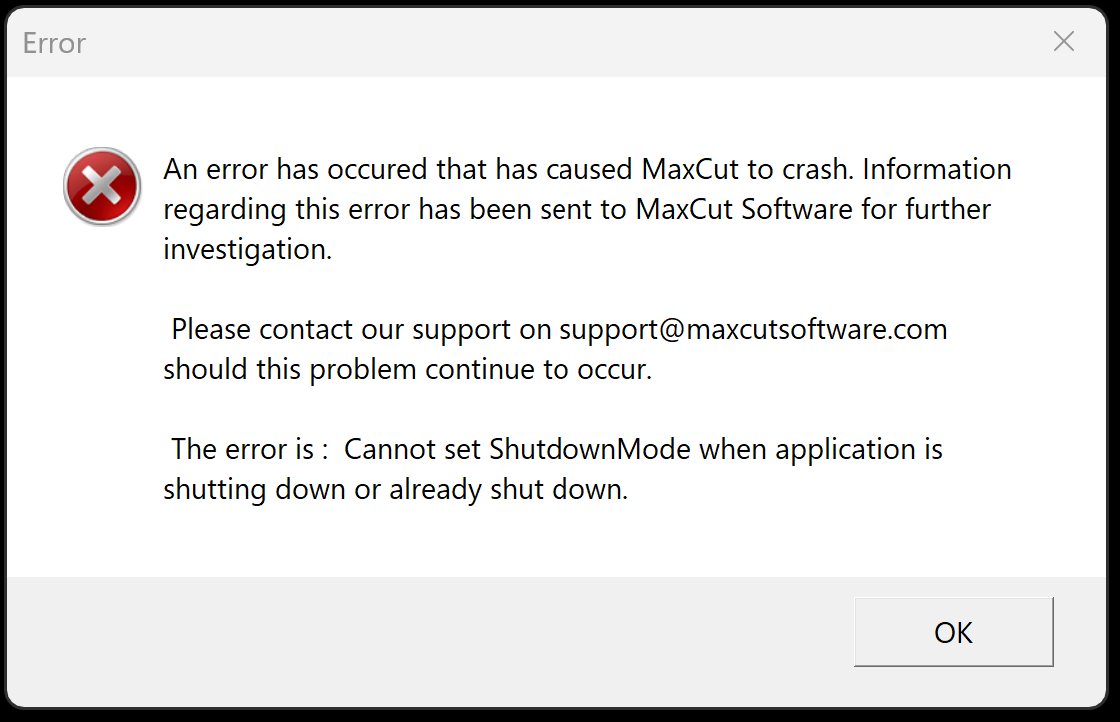Screen dimensions: 1120x722
Task: Click the red error cross icon
Action: (102, 186)
